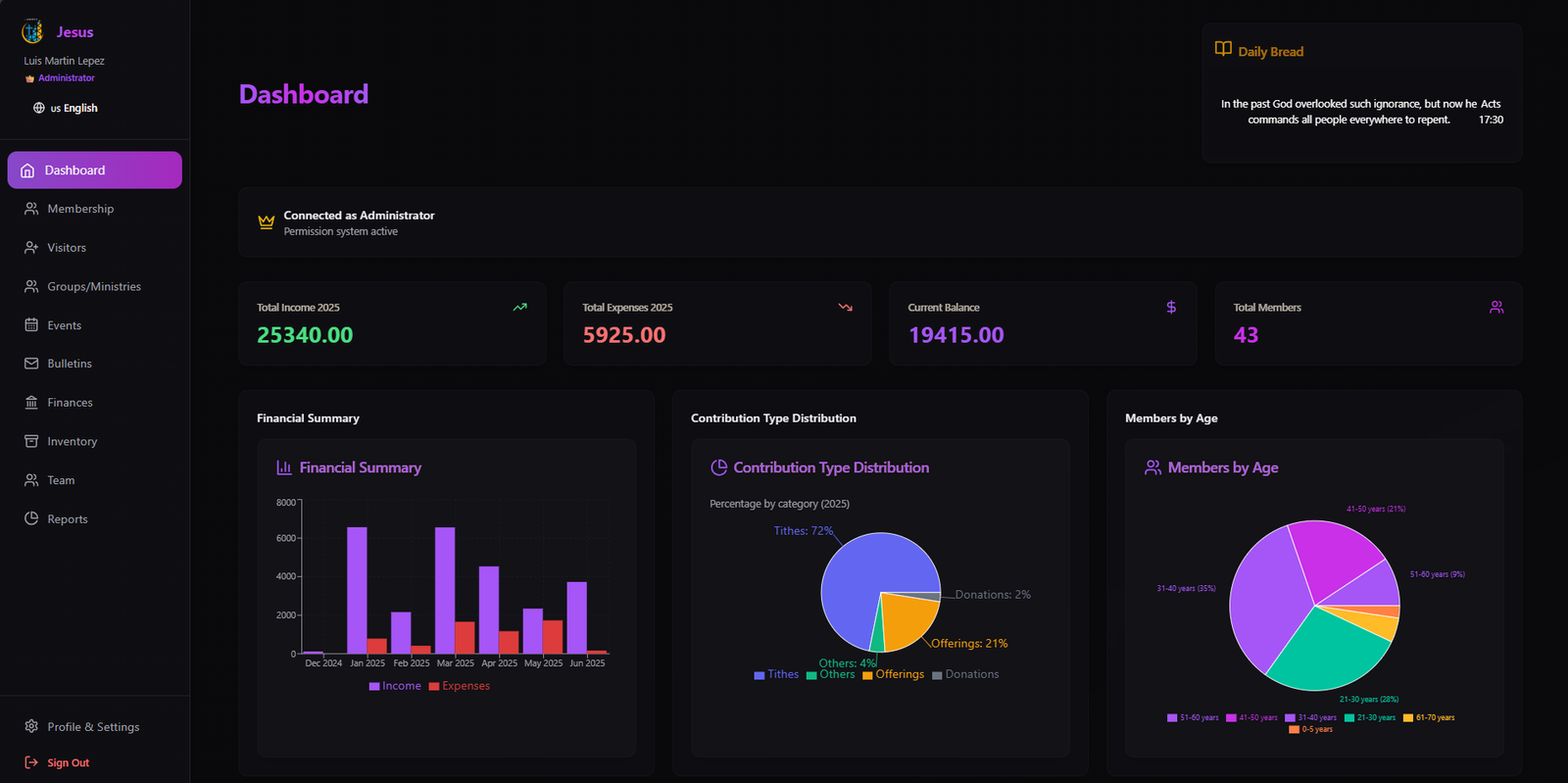Click the dollar sign icon on Current Balance
The height and width of the screenshot is (783, 1568).
coord(1171,308)
